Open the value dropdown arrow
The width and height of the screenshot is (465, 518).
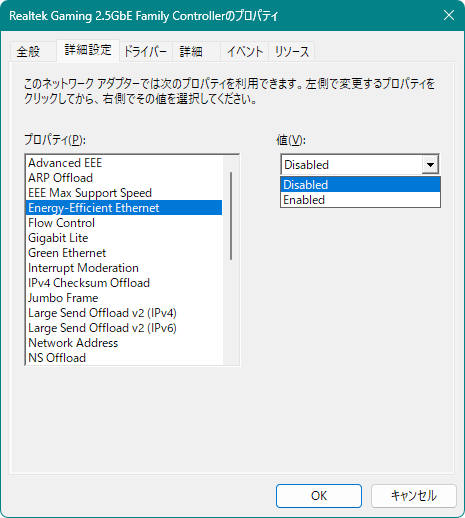coord(430,165)
